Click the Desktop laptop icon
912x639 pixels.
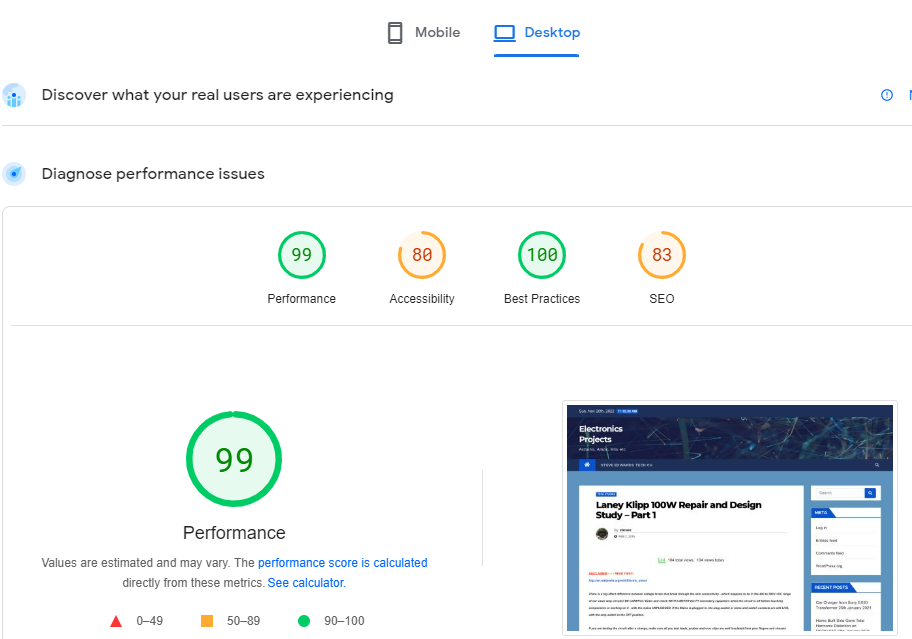click(x=505, y=33)
